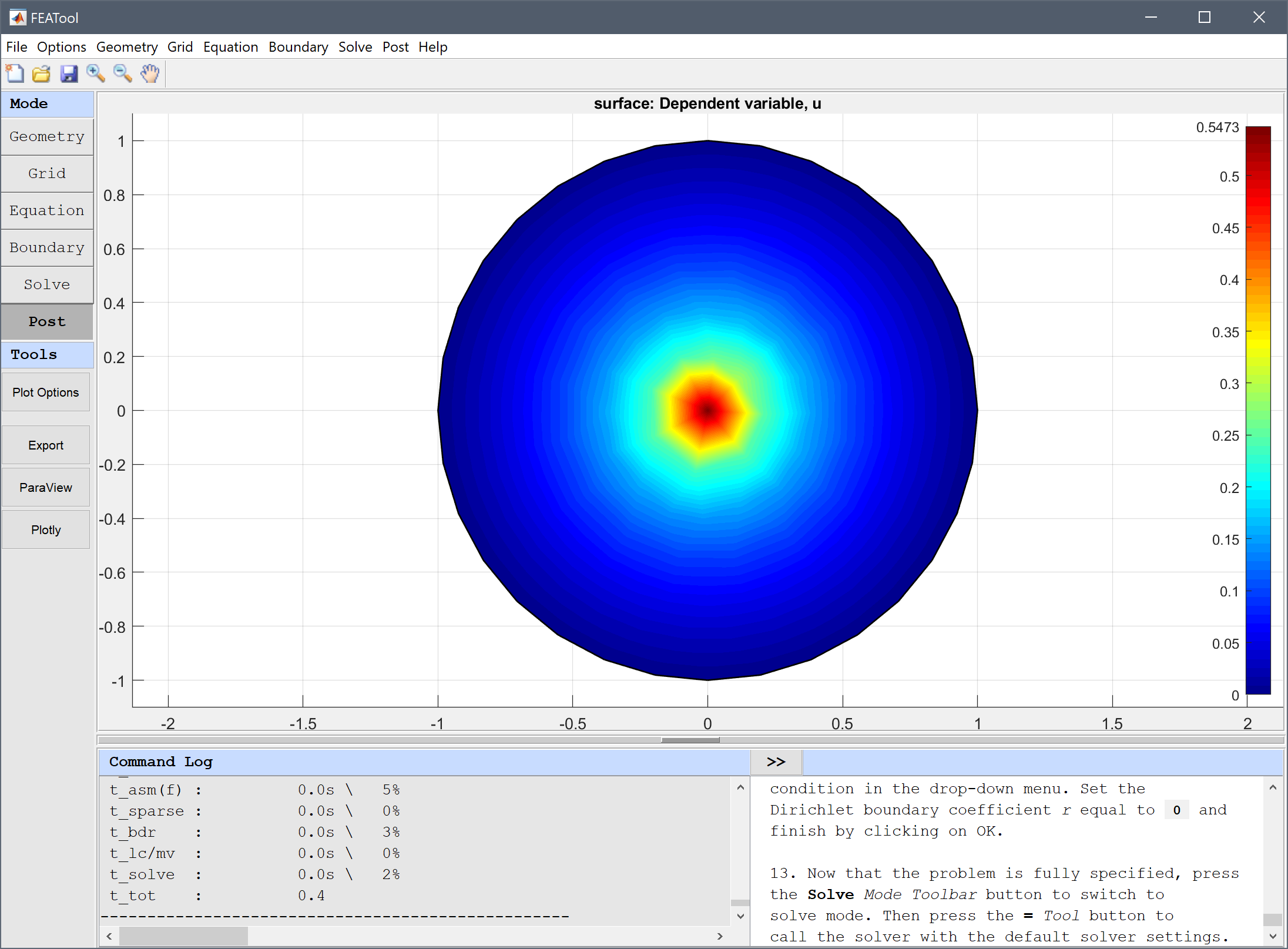The image size is (1288, 949).
Task: Open Plot Options dialog
Action: 46,393
